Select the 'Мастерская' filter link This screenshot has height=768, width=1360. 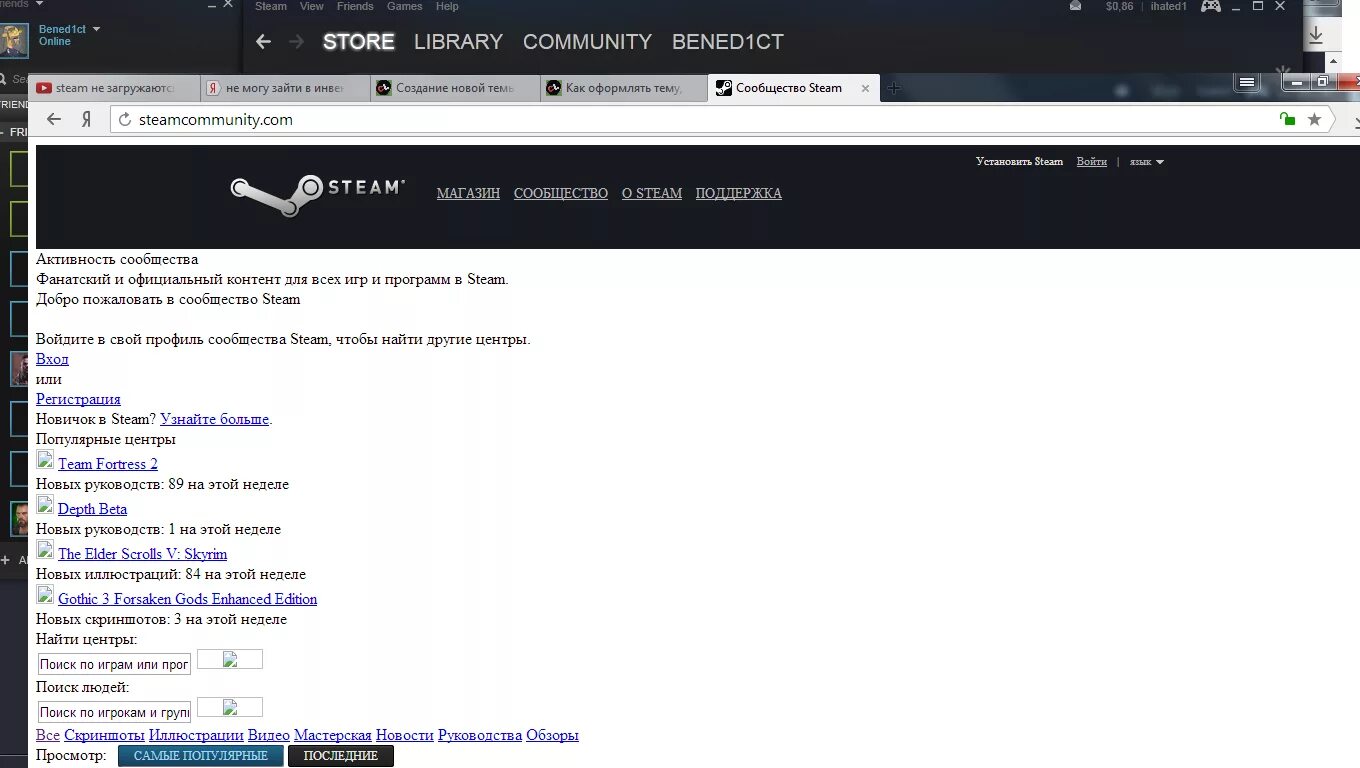point(333,735)
